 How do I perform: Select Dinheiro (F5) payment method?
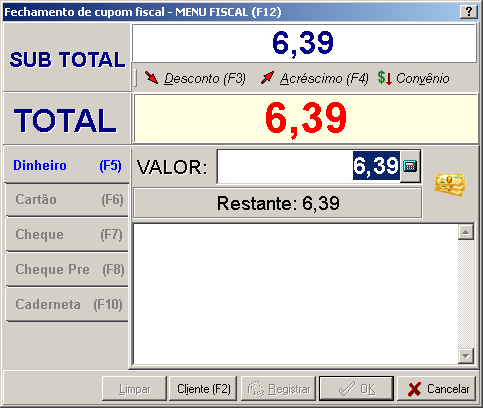[67, 165]
